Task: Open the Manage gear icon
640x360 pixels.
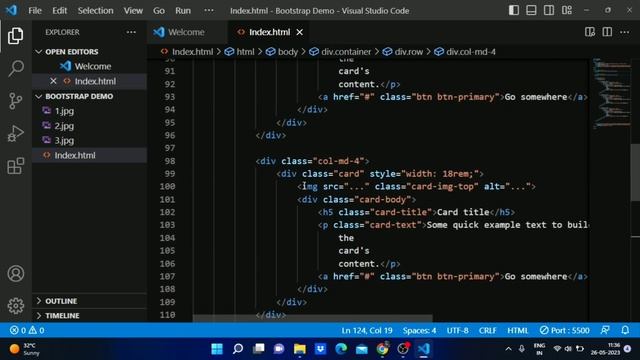Action: [x=16, y=306]
